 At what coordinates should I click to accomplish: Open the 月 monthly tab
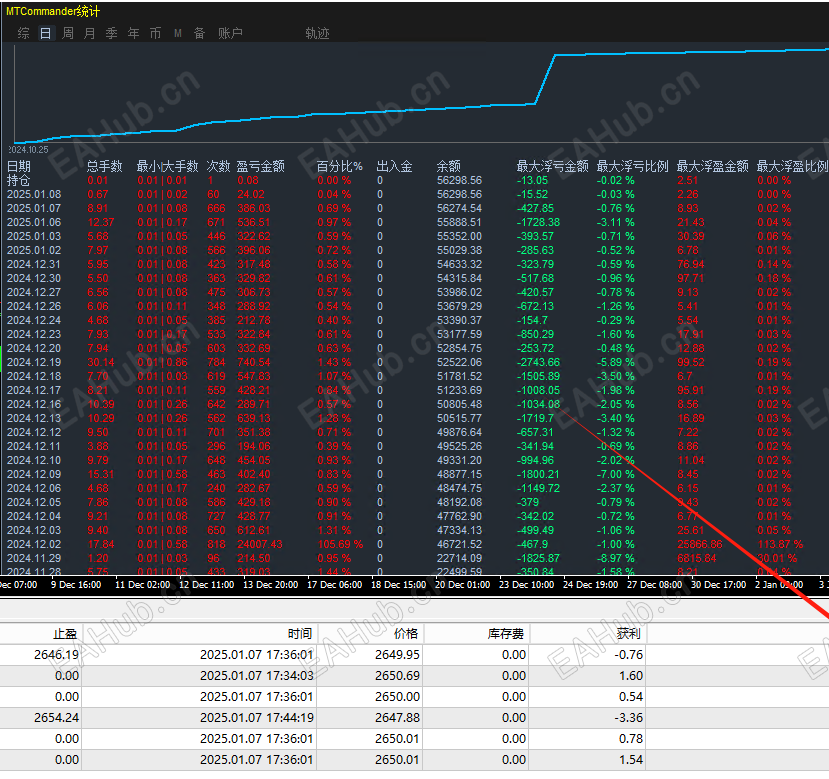(90, 33)
